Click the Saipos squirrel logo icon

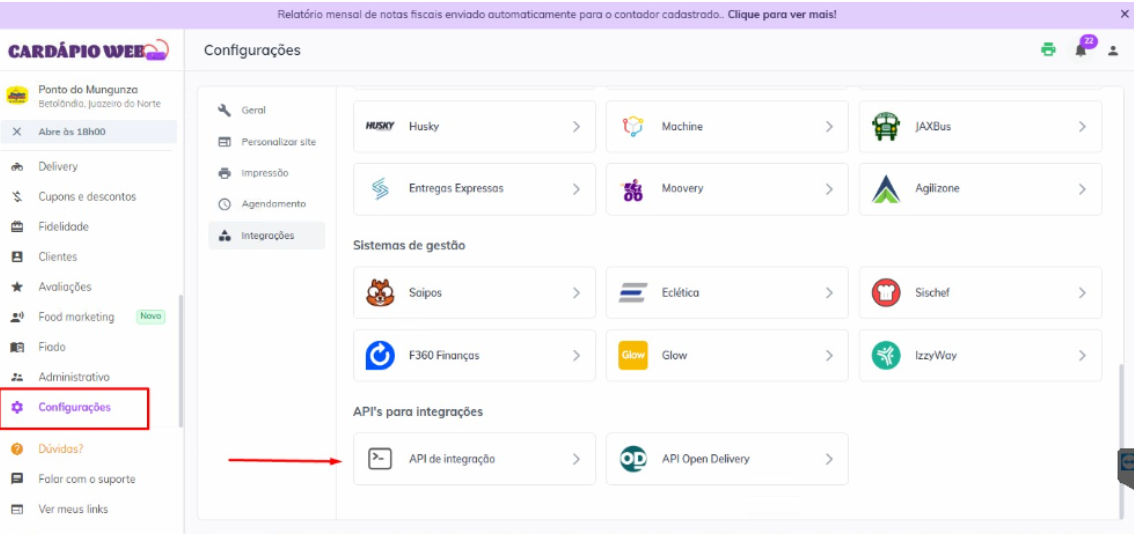(380, 293)
